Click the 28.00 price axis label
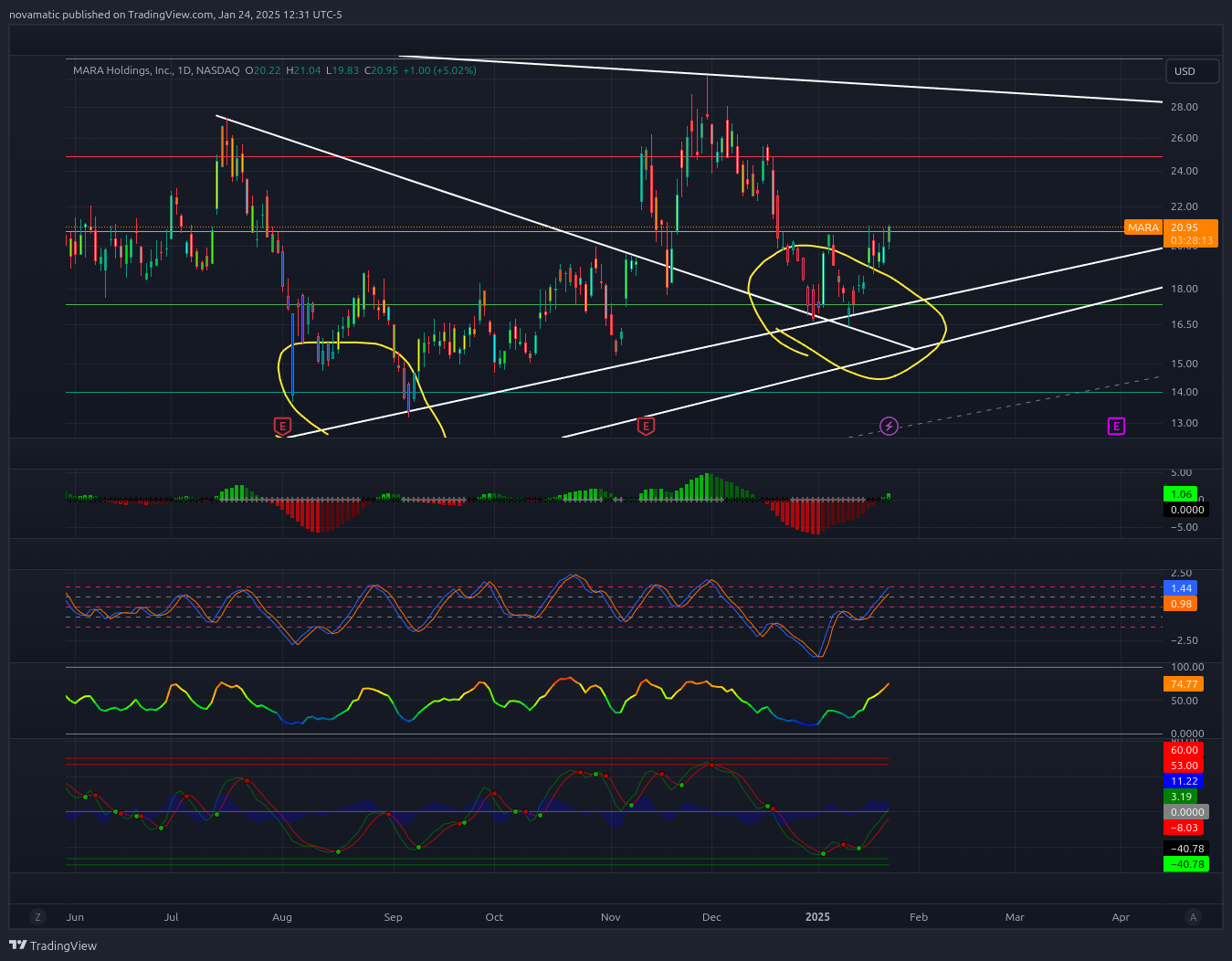 click(1184, 107)
